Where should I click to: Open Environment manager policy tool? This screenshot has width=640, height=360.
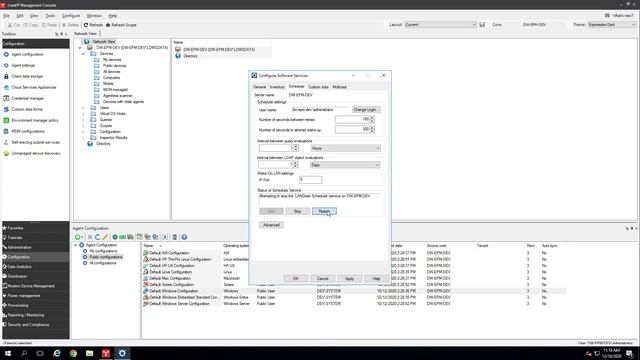35,120
